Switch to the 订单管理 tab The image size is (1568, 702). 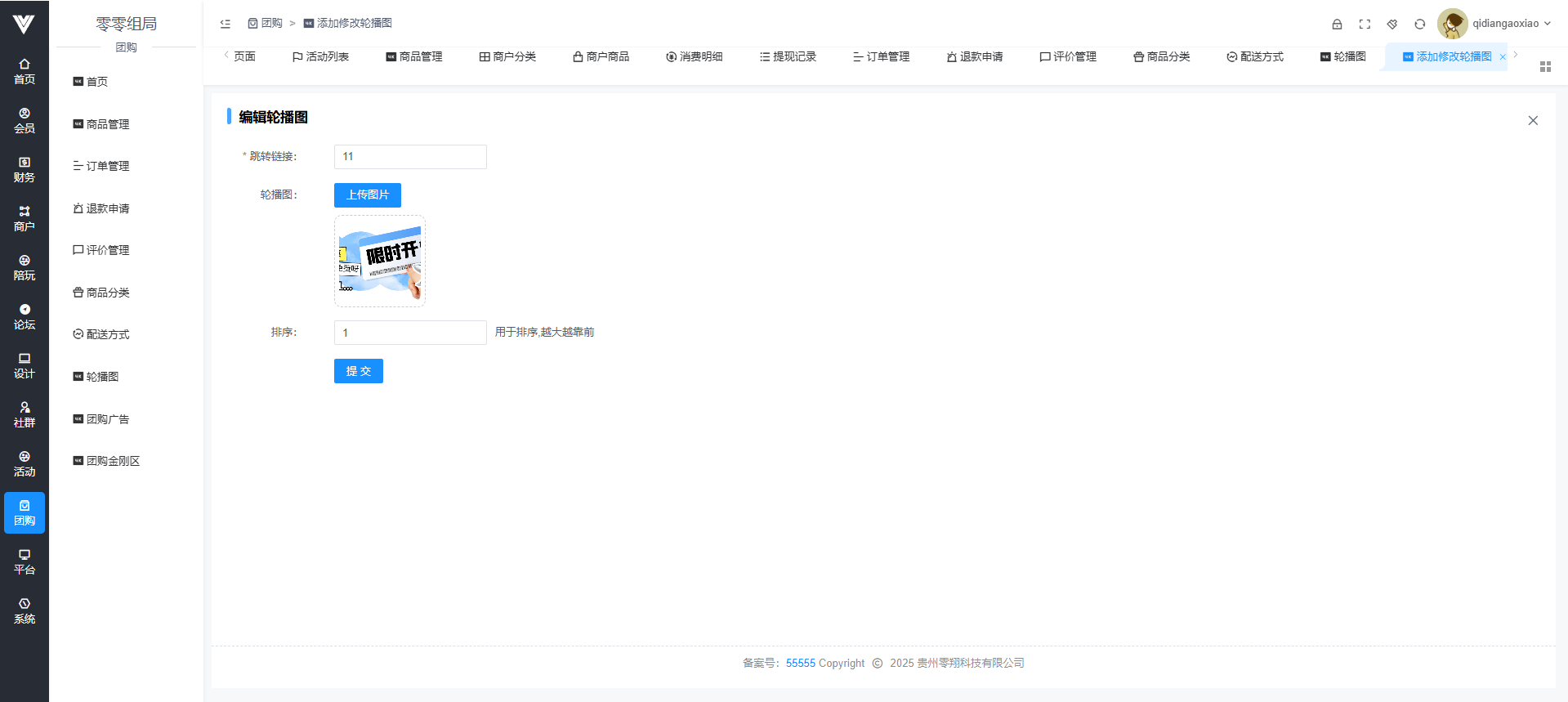point(881,57)
